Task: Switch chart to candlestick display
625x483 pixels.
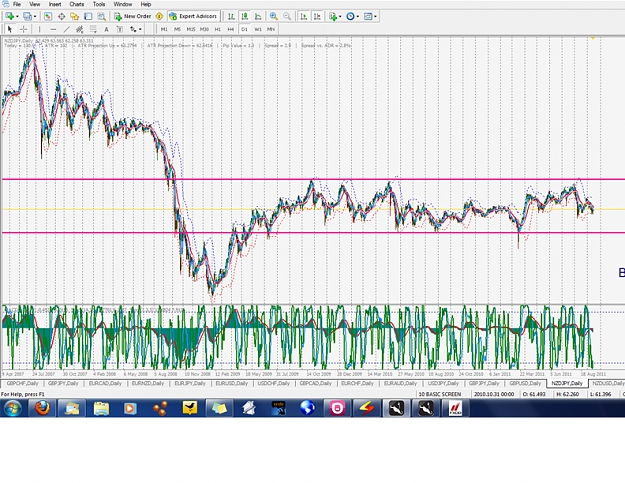Action: [x=244, y=16]
